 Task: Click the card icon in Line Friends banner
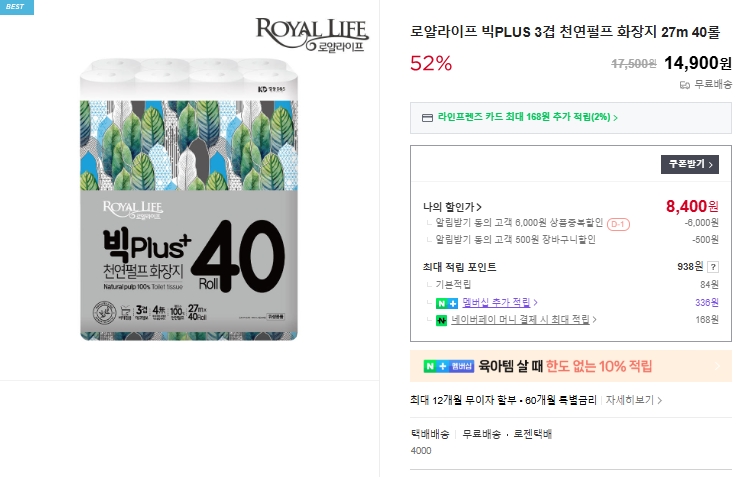point(427,117)
